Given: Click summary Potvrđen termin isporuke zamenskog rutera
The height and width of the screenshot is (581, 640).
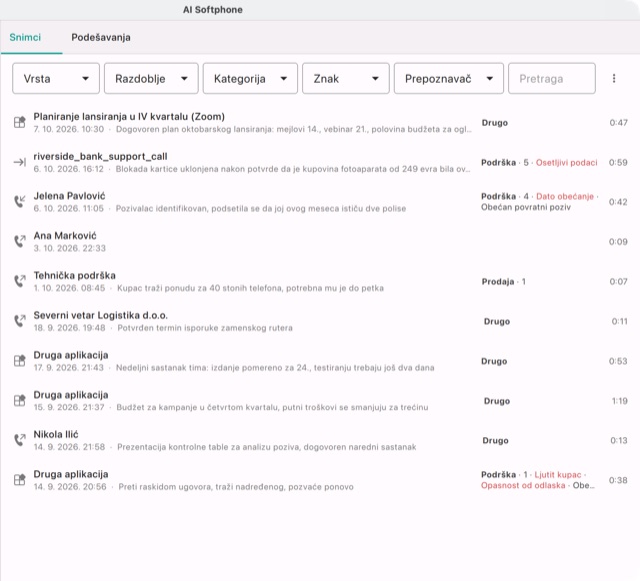Looking at the screenshot, I should click(205, 328).
